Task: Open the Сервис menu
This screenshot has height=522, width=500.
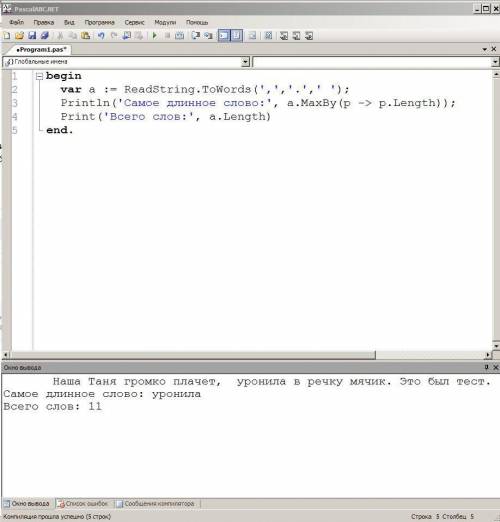Action: (x=134, y=22)
